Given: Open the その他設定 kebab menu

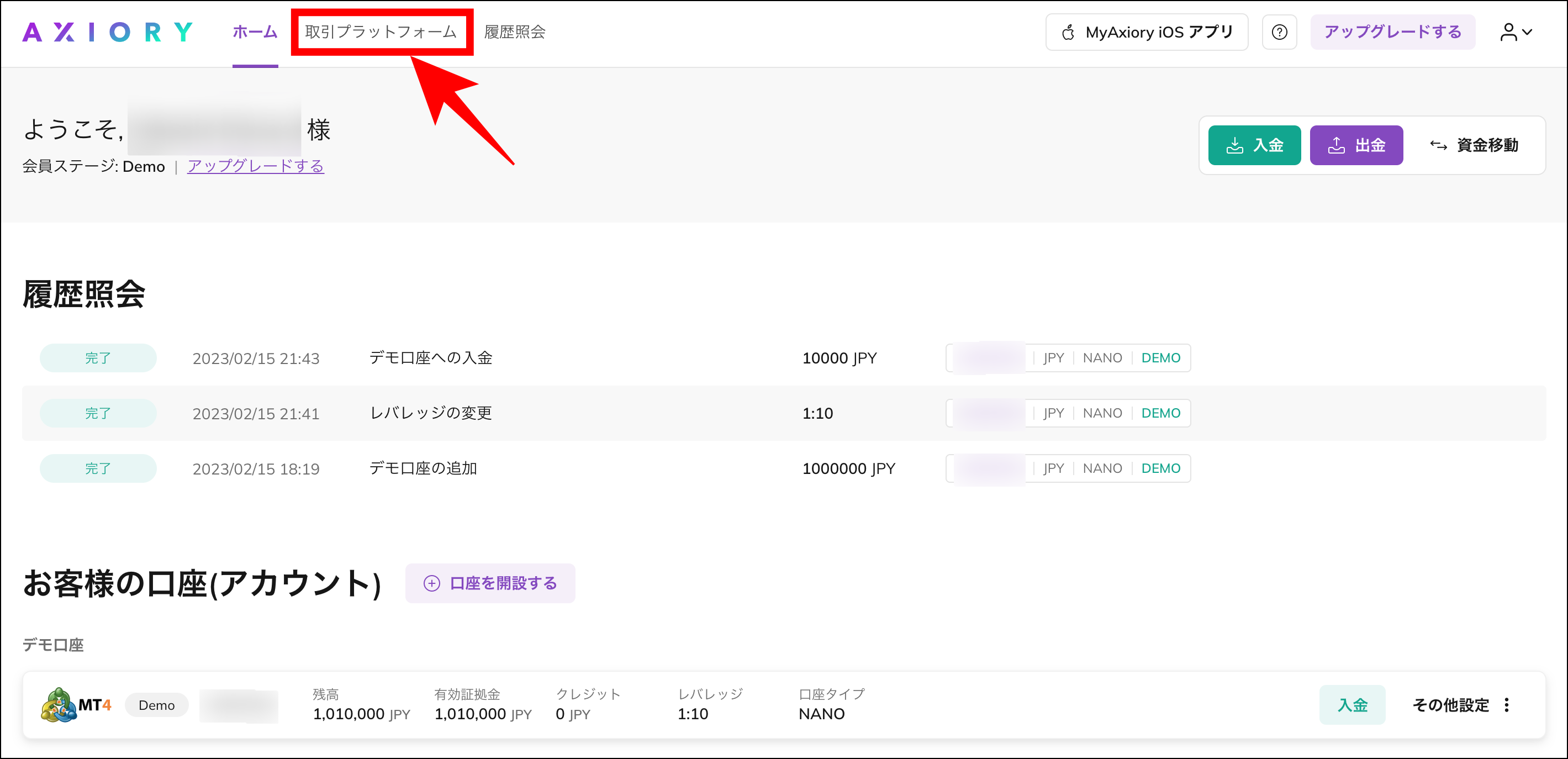Looking at the screenshot, I should [x=1507, y=704].
